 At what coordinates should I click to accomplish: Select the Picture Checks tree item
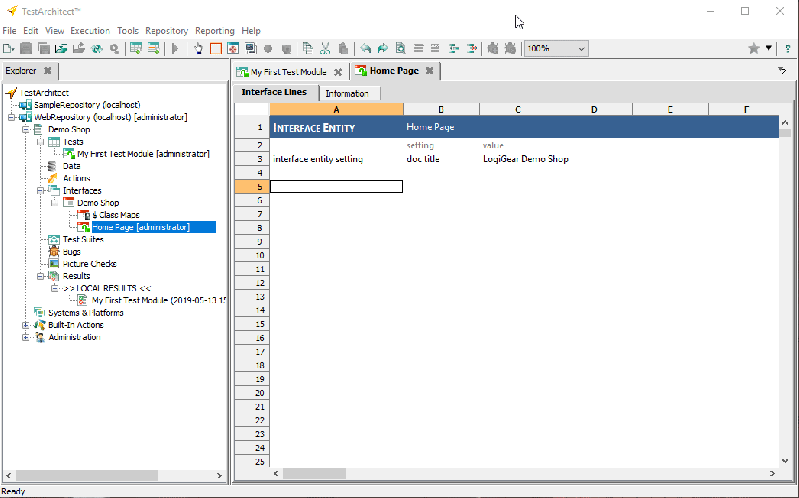[x=90, y=264]
